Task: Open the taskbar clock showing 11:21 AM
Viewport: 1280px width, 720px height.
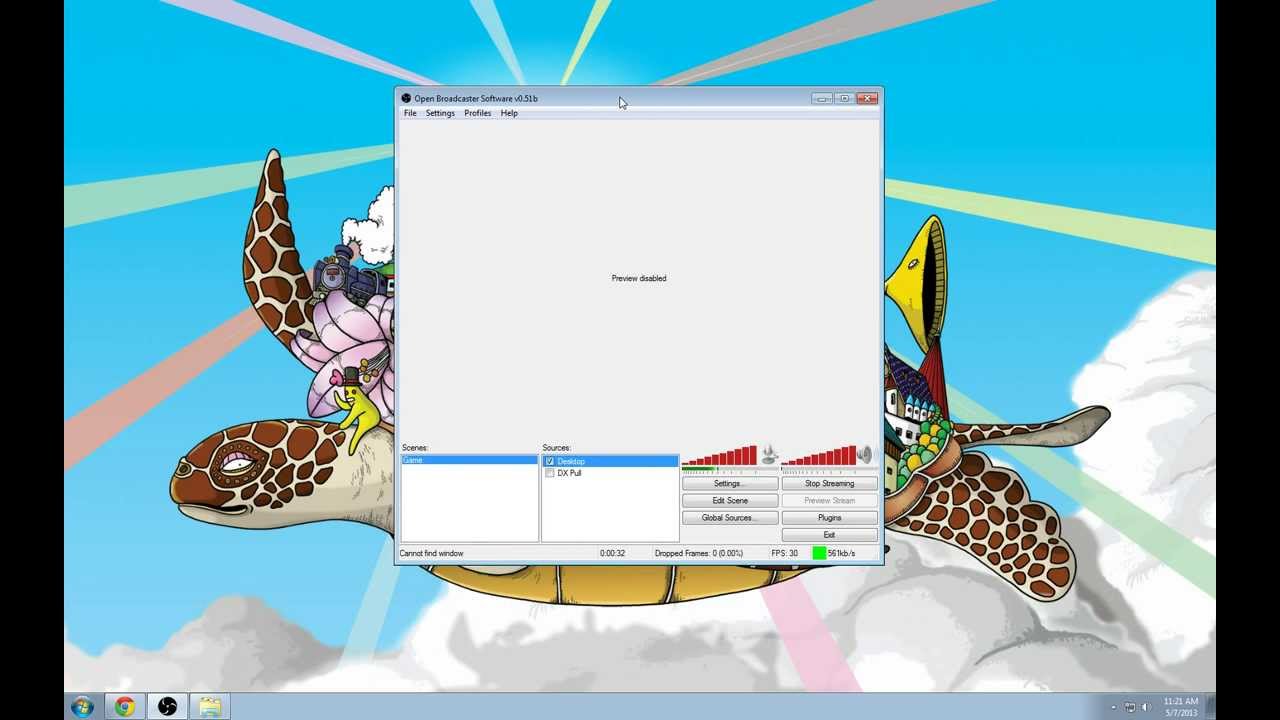Action: tap(1181, 707)
